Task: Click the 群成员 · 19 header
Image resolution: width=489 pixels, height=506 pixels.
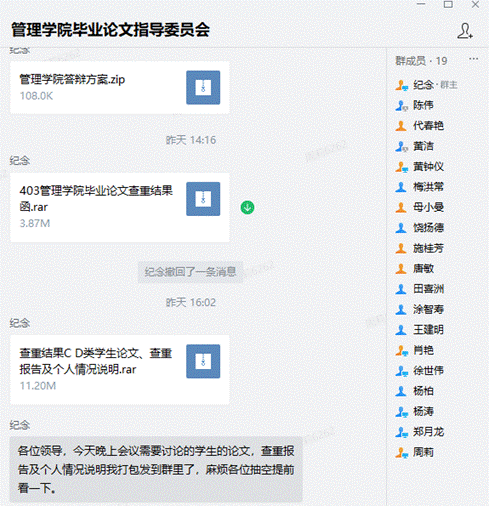Action: pyautogui.click(x=421, y=61)
